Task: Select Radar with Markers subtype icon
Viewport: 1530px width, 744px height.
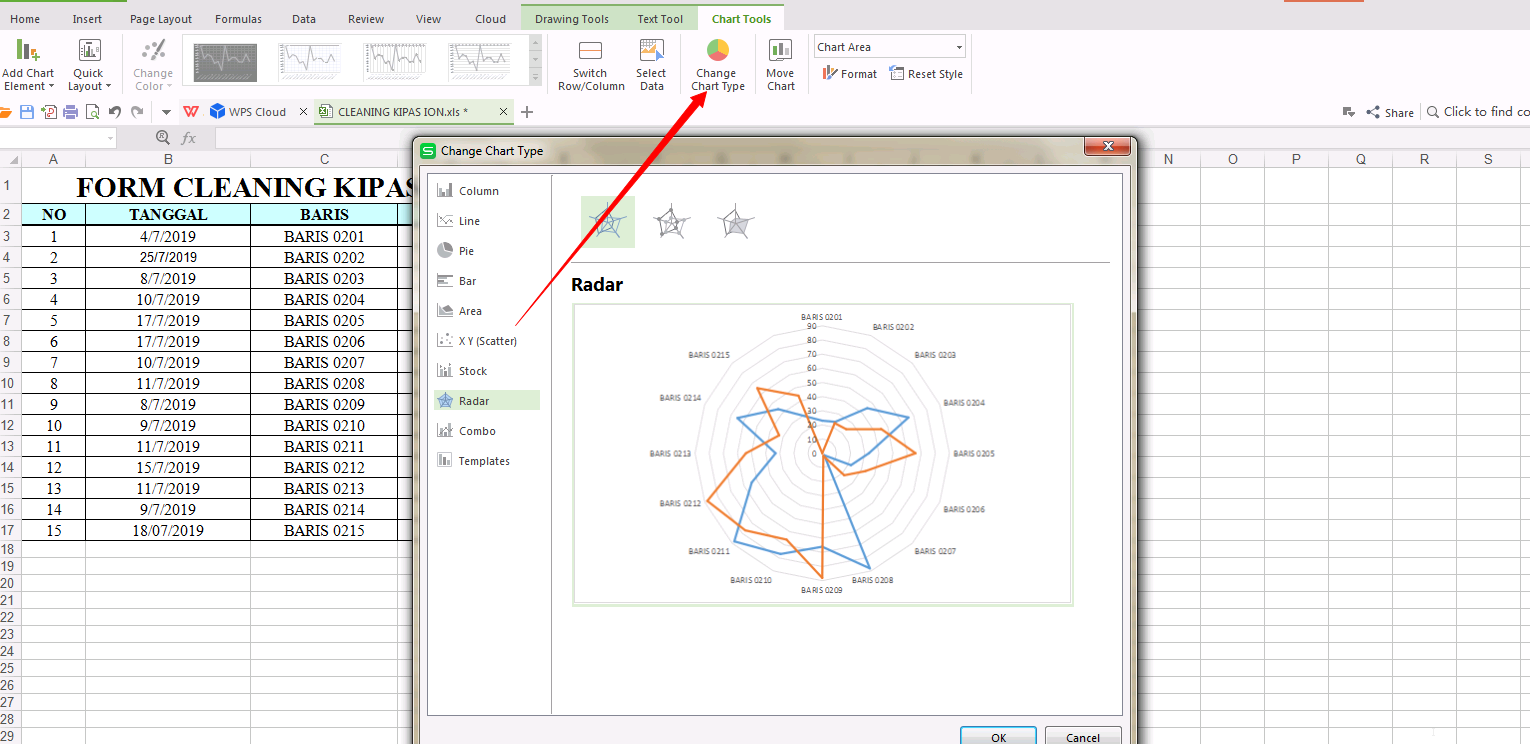Action: (x=671, y=222)
